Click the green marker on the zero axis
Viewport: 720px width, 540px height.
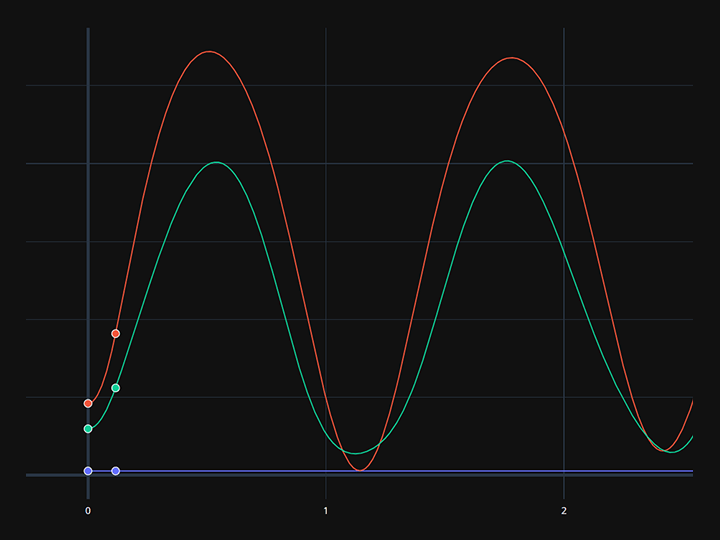pyautogui.click(x=88, y=428)
